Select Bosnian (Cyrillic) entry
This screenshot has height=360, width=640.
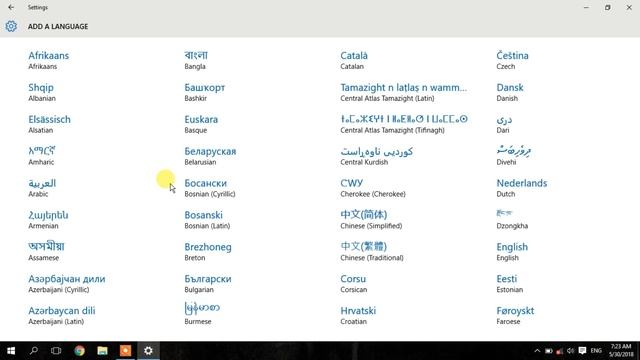[210, 188]
